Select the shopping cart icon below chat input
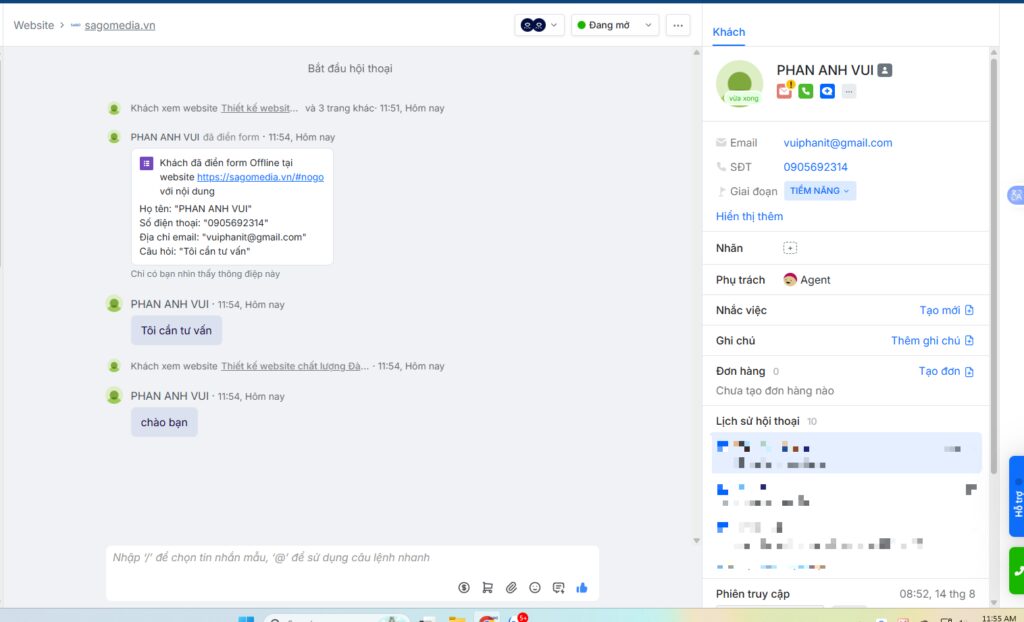The image size is (1024, 622). (487, 588)
